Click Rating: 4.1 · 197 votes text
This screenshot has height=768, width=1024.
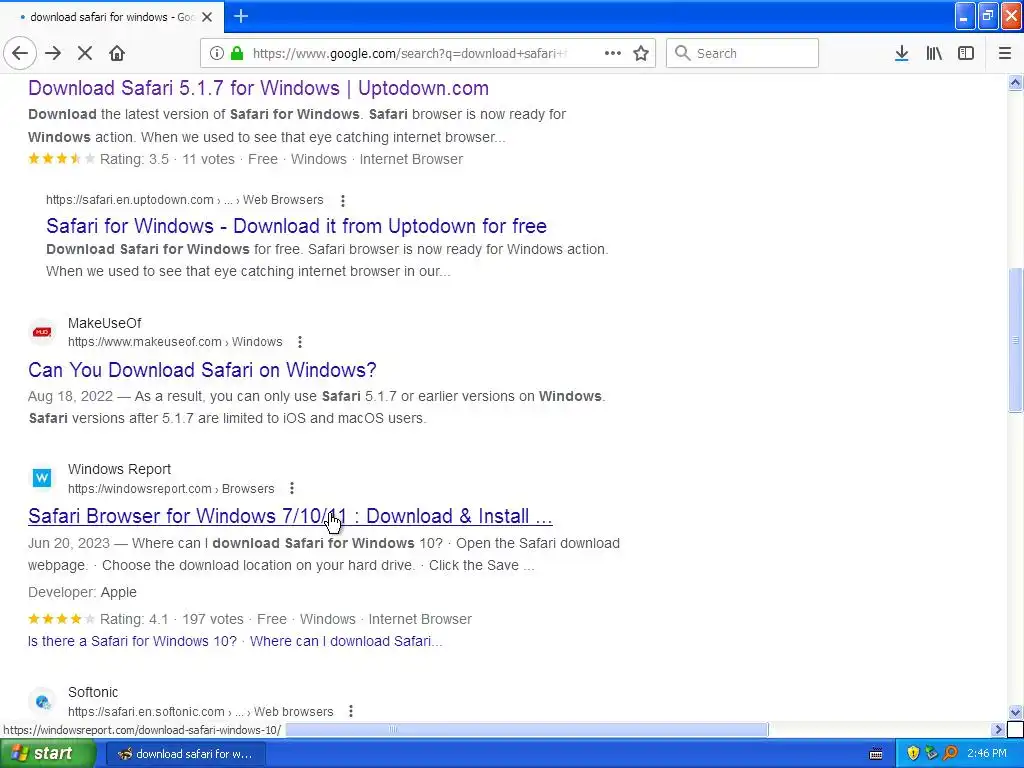point(171,619)
